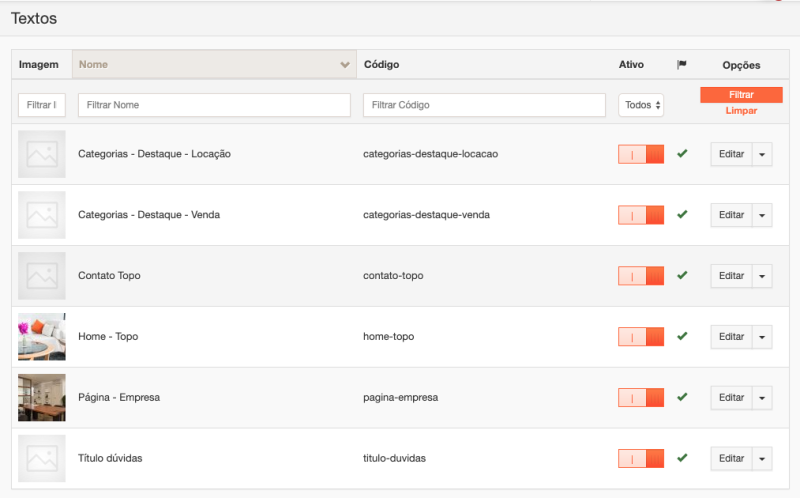Screen dimensions: 800x498
Task: Click green checkmark in Página - Empresa row
Action: pos(682,397)
